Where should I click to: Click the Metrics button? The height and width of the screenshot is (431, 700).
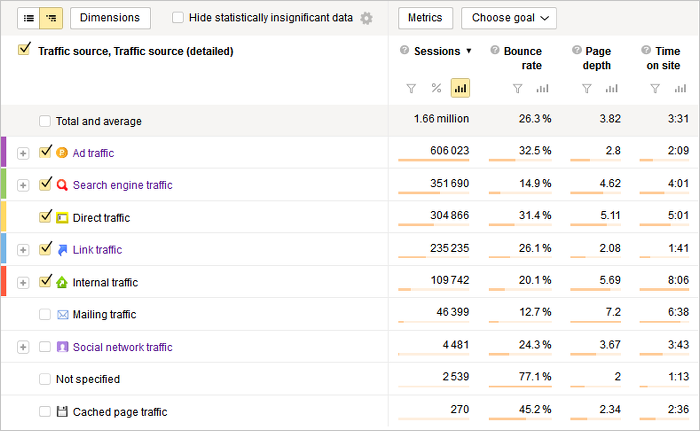pyautogui.click(x=425, y=18)
